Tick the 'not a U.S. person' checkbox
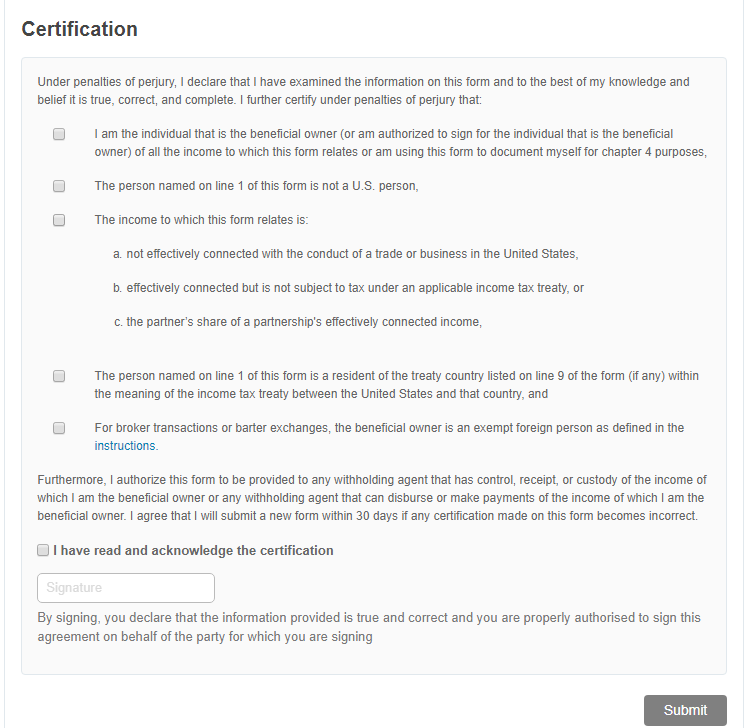The width and height of the screenshot is (752, 728). coord(59,186)
